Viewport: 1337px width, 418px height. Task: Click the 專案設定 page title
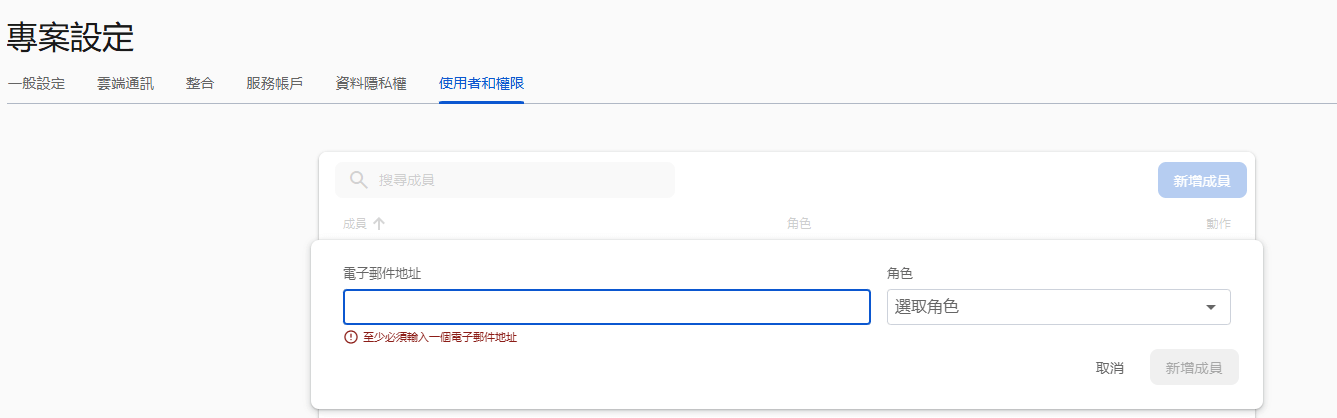tap(71, 38)
